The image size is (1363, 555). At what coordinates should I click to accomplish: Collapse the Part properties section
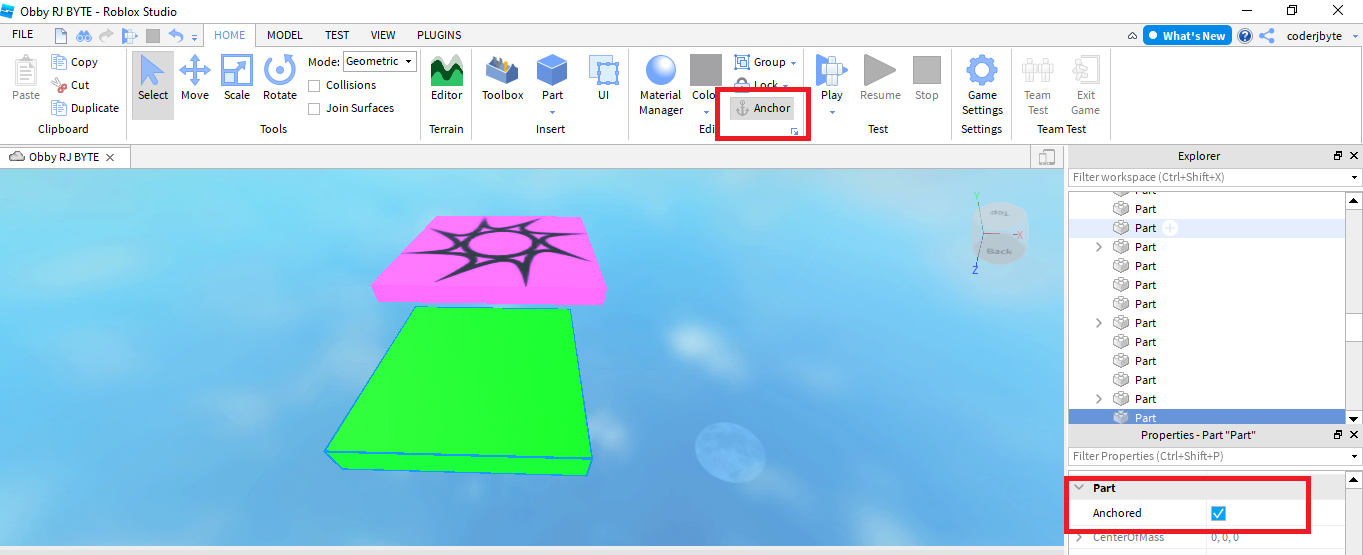(x=1079, y=488)
